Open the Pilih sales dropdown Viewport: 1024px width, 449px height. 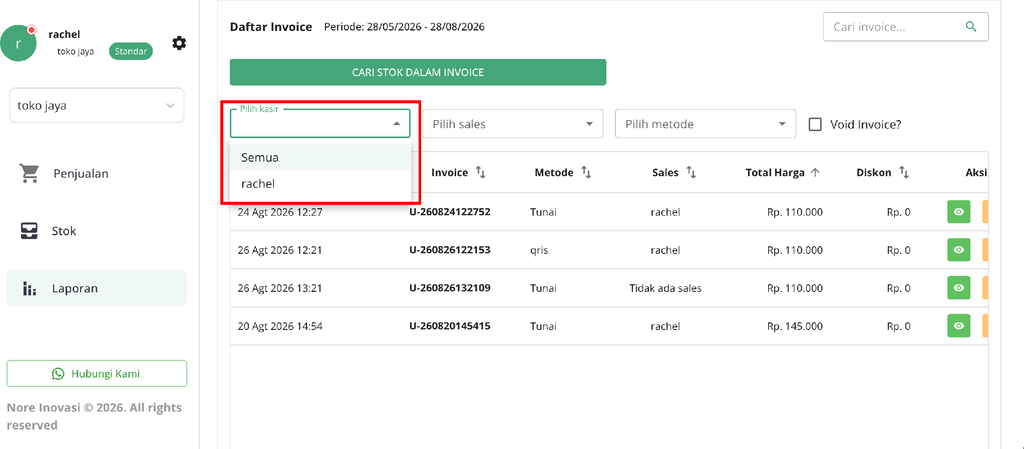pyautogui.click(x=513, y=123)
